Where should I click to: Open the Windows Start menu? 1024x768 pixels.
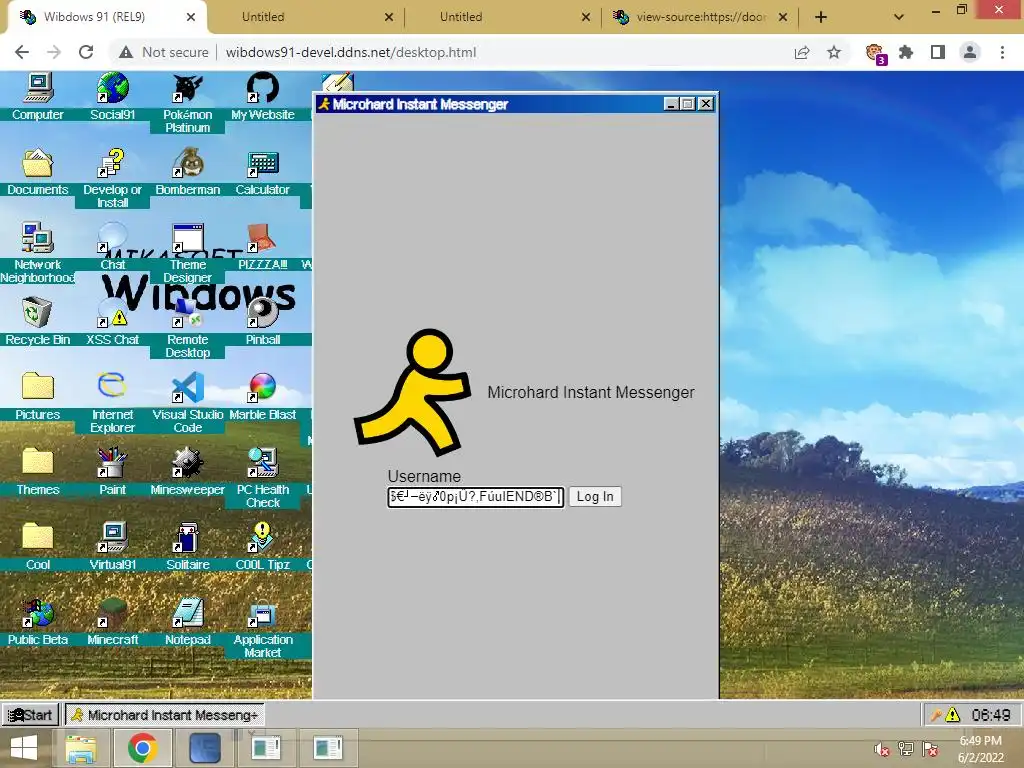pos(24,748)
